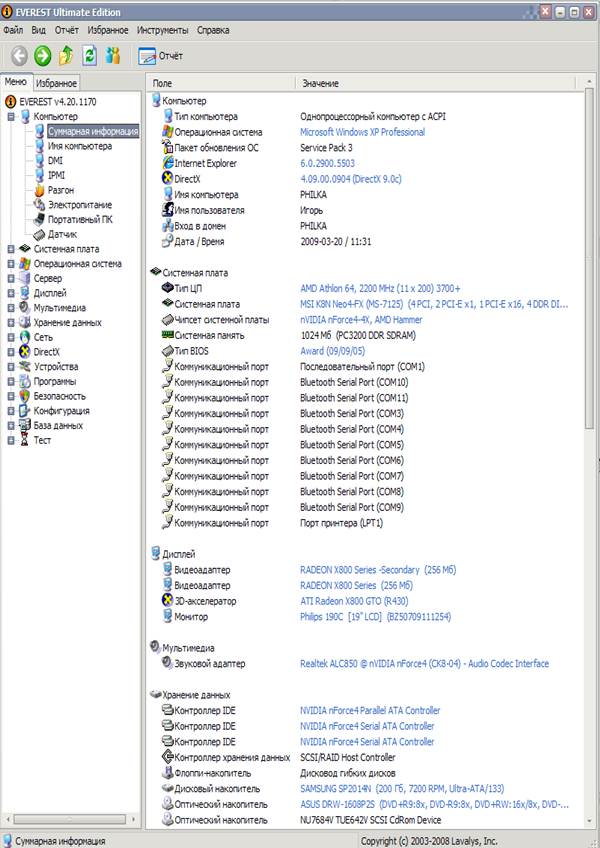This screenshot has width=600, height=848.
Task: Click the 3D-акселератор row icon
Action: [x=168, y=600]
